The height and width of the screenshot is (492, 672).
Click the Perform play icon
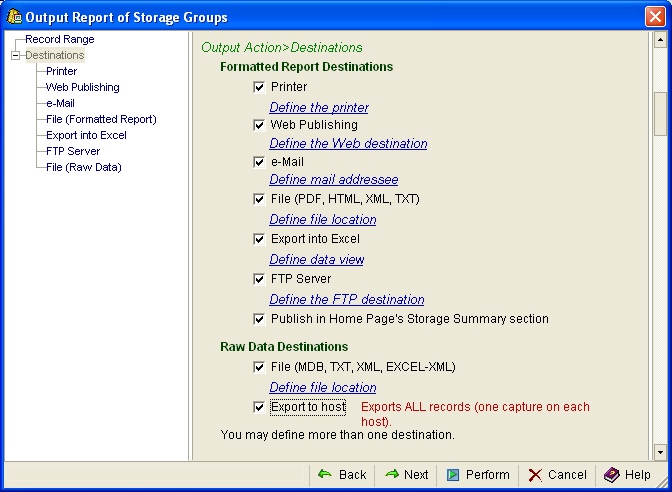tap(453, 475)
